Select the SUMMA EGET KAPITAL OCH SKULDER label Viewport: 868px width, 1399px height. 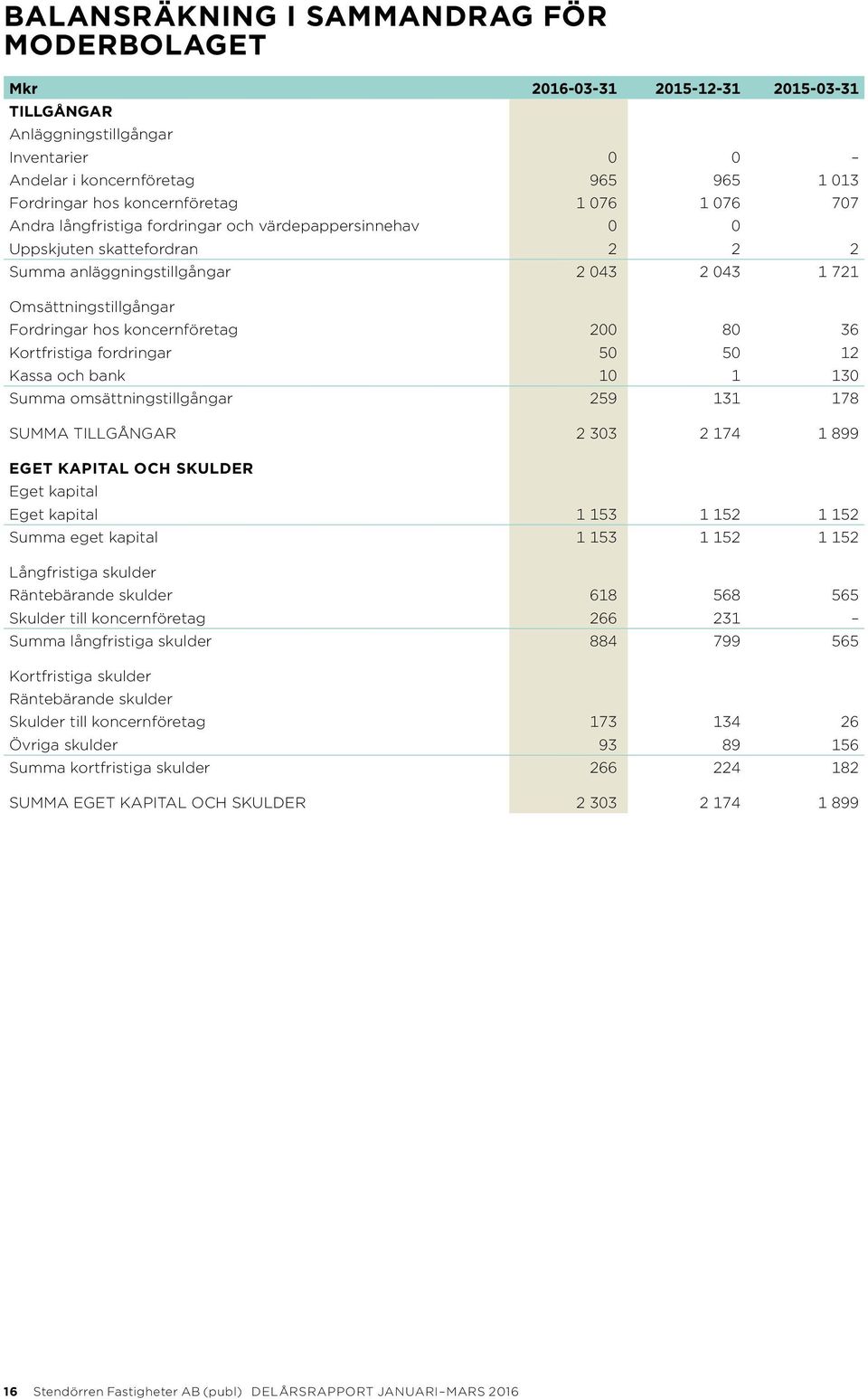click(157, 803)
